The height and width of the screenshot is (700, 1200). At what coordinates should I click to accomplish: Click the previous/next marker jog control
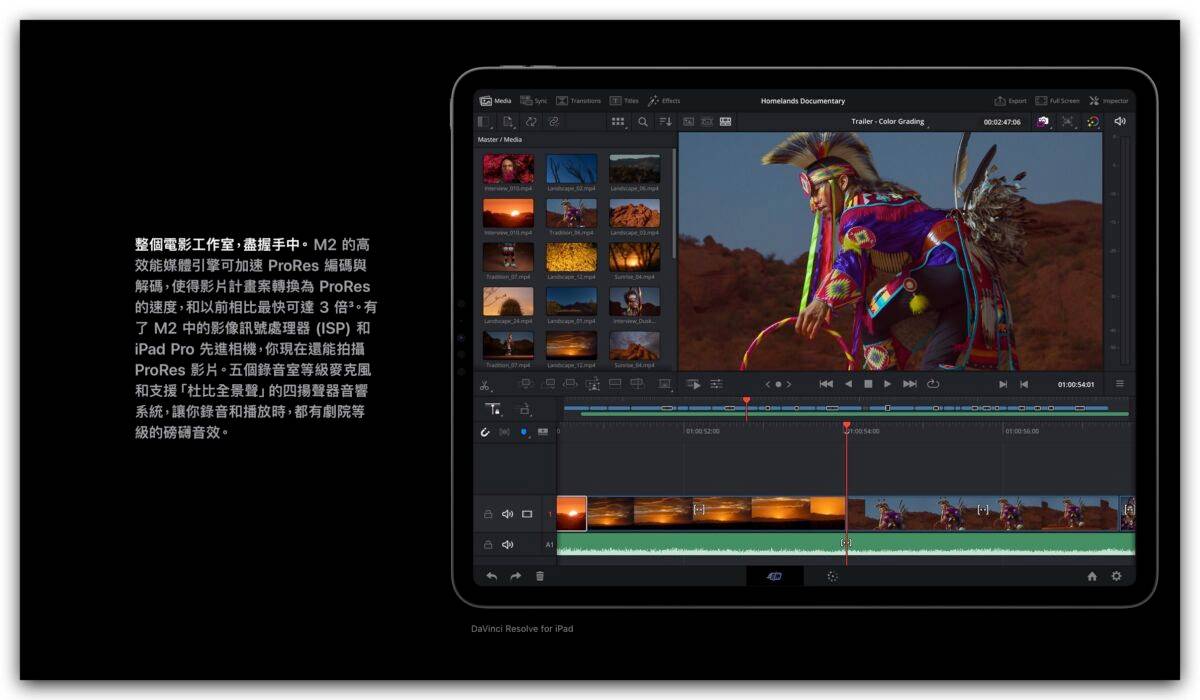[x=777, y=384]
